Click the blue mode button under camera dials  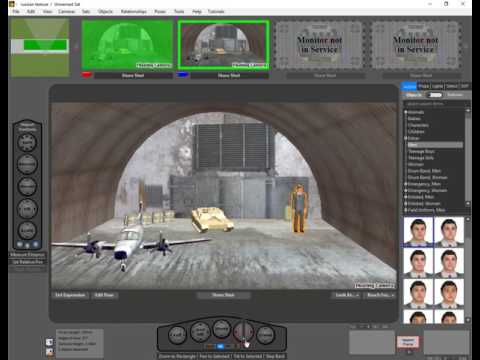click(x=220, y=347)
